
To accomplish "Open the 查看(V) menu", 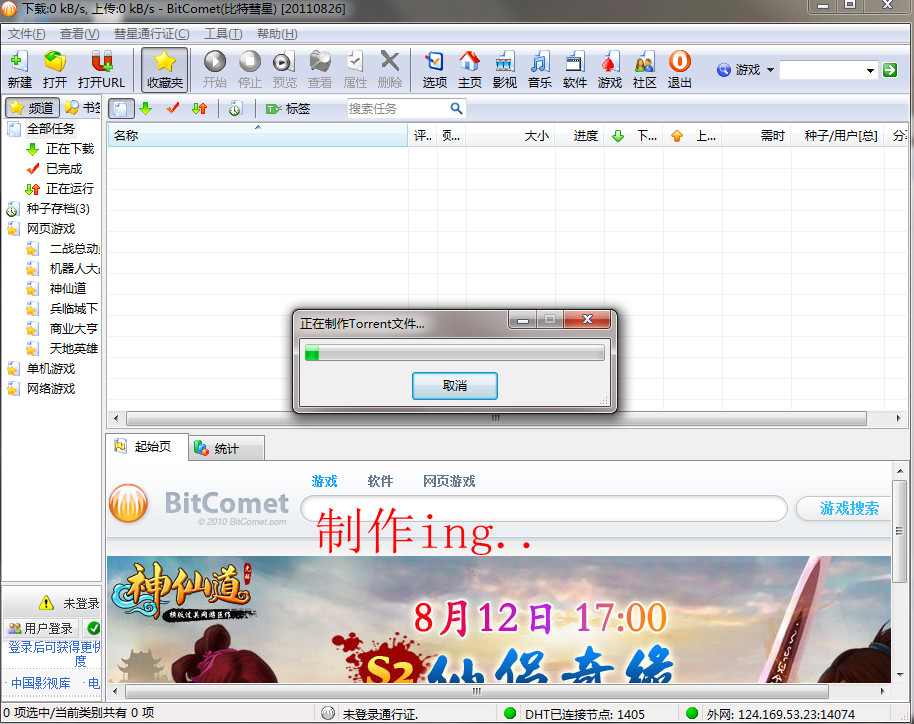I will [79, 34].
